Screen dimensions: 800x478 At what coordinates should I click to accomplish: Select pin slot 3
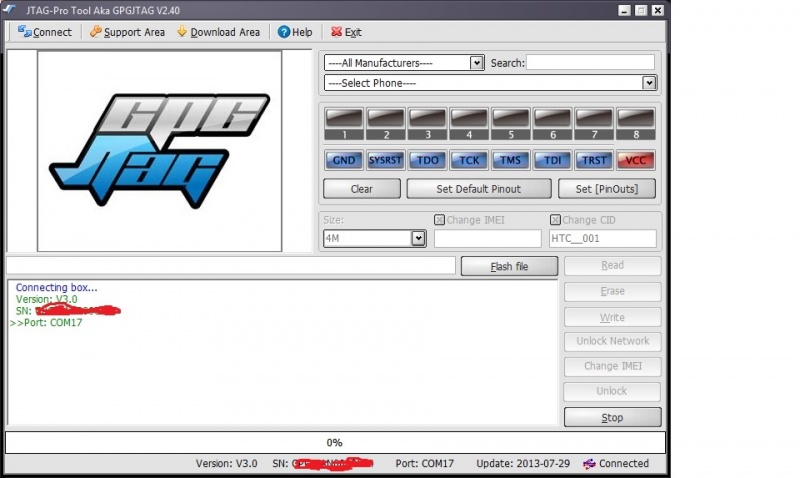[x=428, y=124]
